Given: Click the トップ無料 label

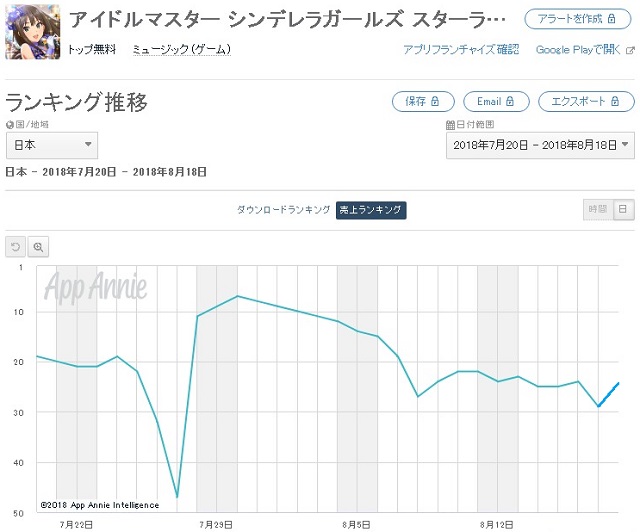Looking at the screenshot, I should pyautogui.click(x=92, y=50).
